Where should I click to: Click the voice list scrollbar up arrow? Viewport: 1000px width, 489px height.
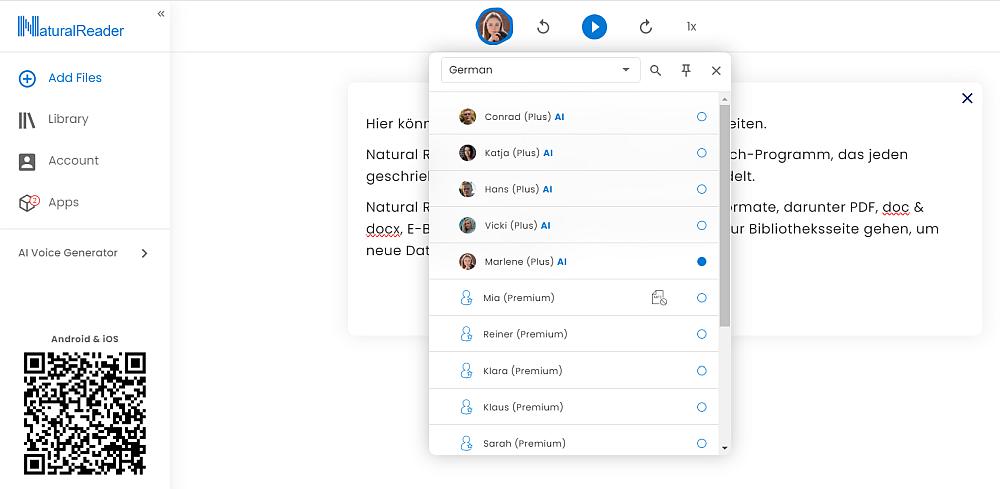724,99
